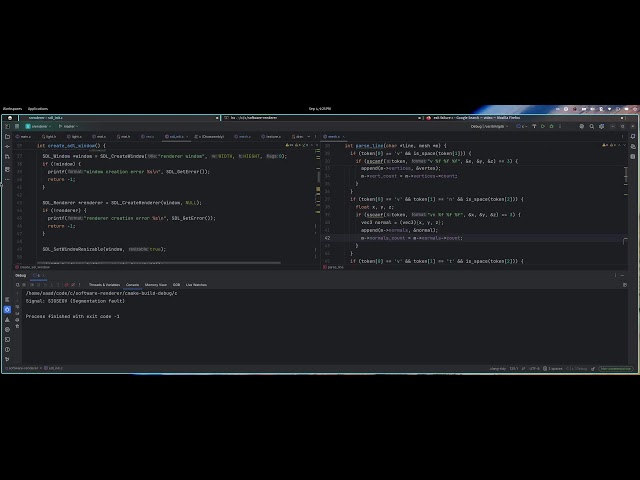Open Debug panel options vertical dots
Screen dimensions: 640x480
coord(616,275)
